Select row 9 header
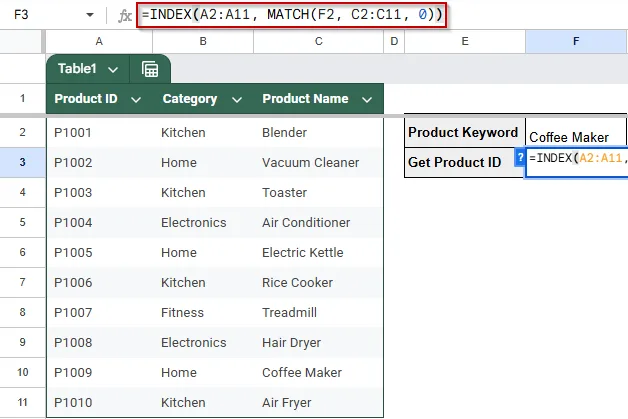Screen dimensions: 628x419 tap(22, 342)
